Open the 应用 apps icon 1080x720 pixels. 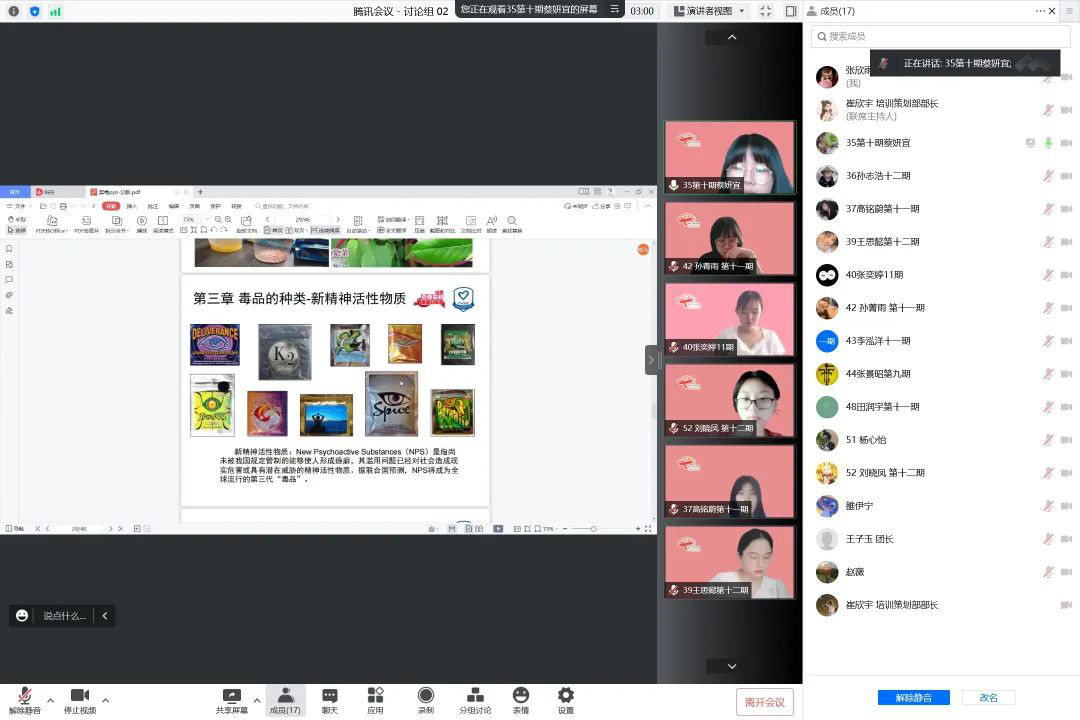point(375,696)
